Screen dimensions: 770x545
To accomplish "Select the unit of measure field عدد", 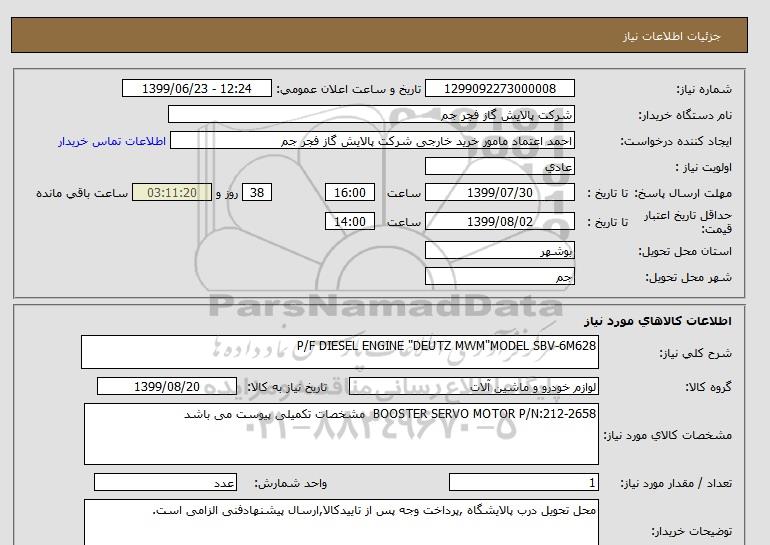I will tap(165, 483).
